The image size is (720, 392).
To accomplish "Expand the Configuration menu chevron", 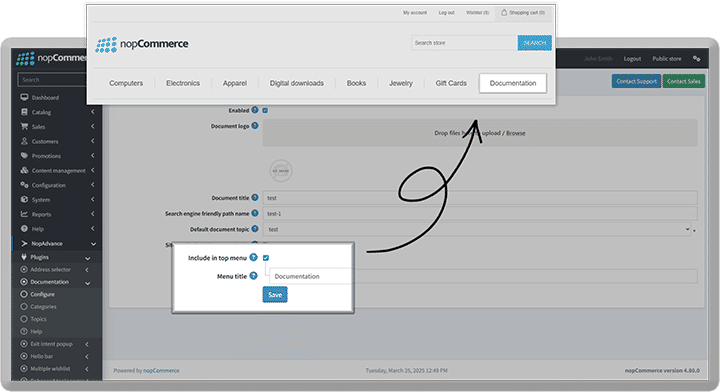I will click(93, 185).
